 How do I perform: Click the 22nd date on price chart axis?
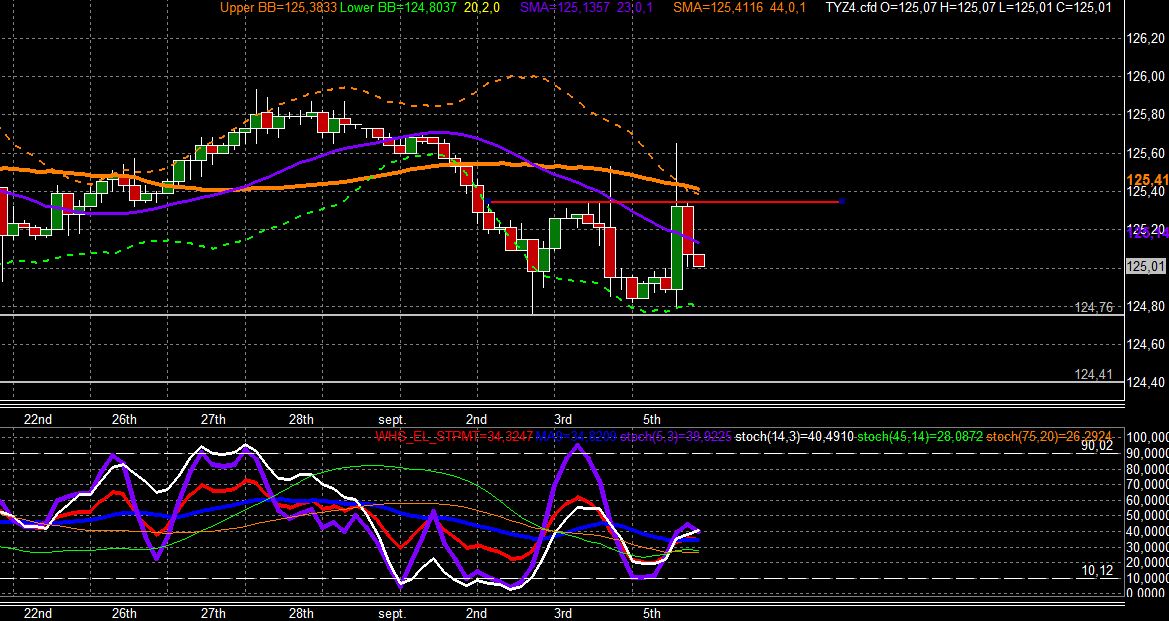pyautogui.click(x=38, y=419)
